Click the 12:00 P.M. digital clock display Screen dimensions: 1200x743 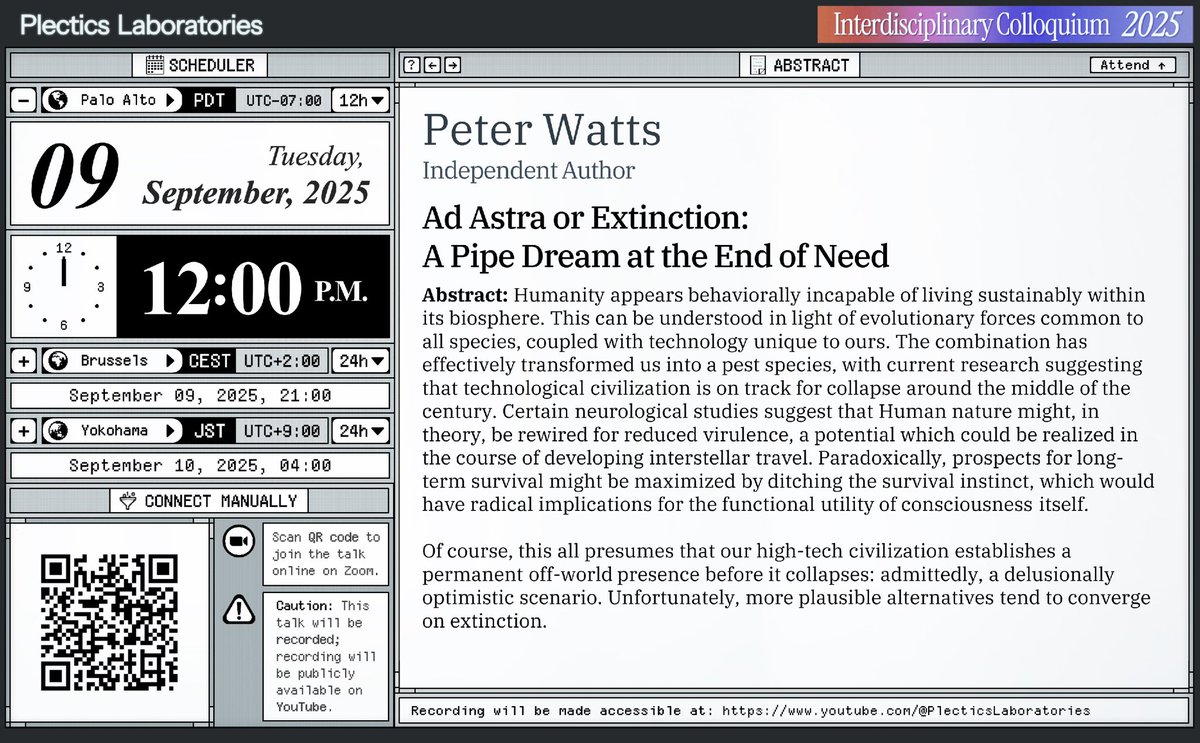click(254, 286)
